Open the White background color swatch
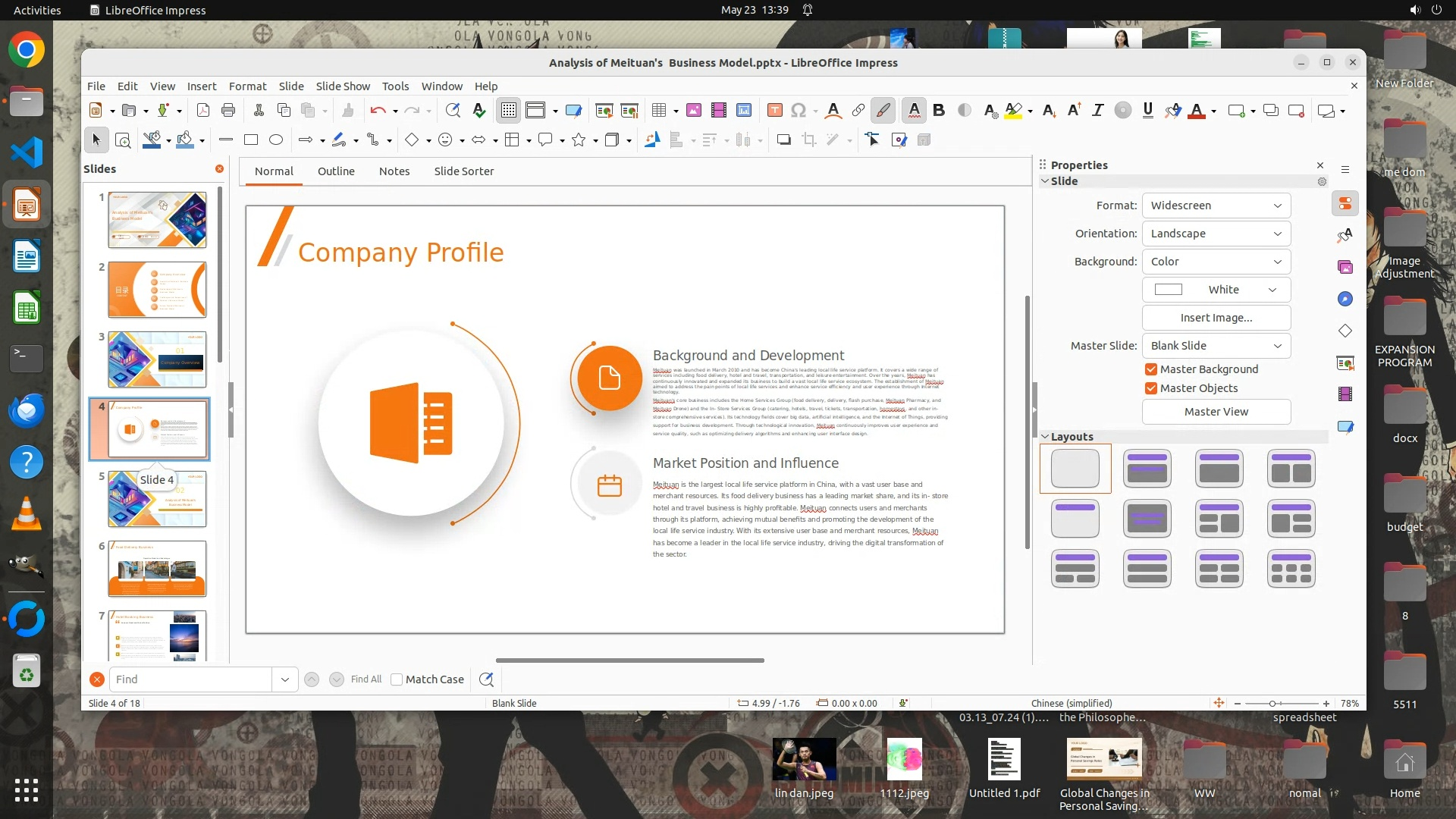Screen dimensions: 1456x819 click(1216, 290)
